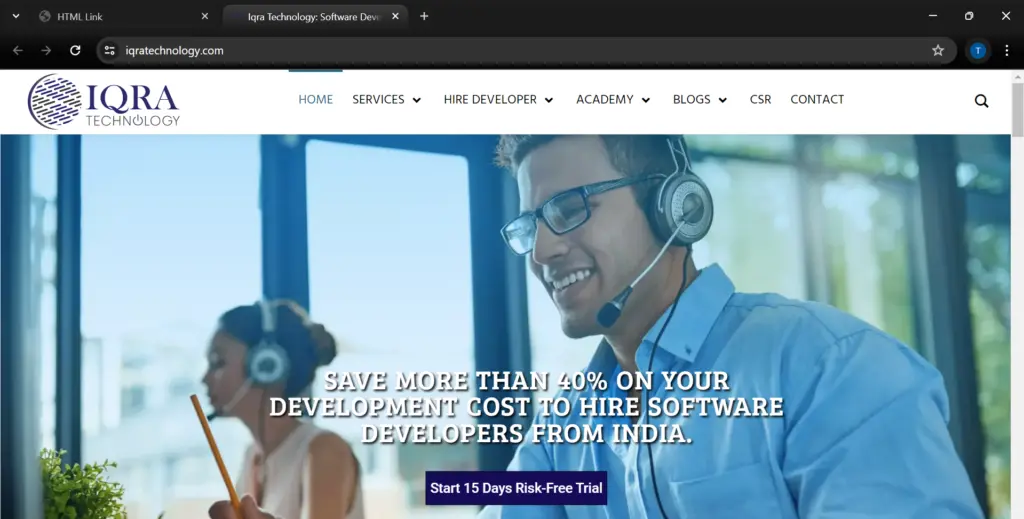Open a new browser tab
This screenshot has width=1024, height=519.
click(x=424, y=16)
